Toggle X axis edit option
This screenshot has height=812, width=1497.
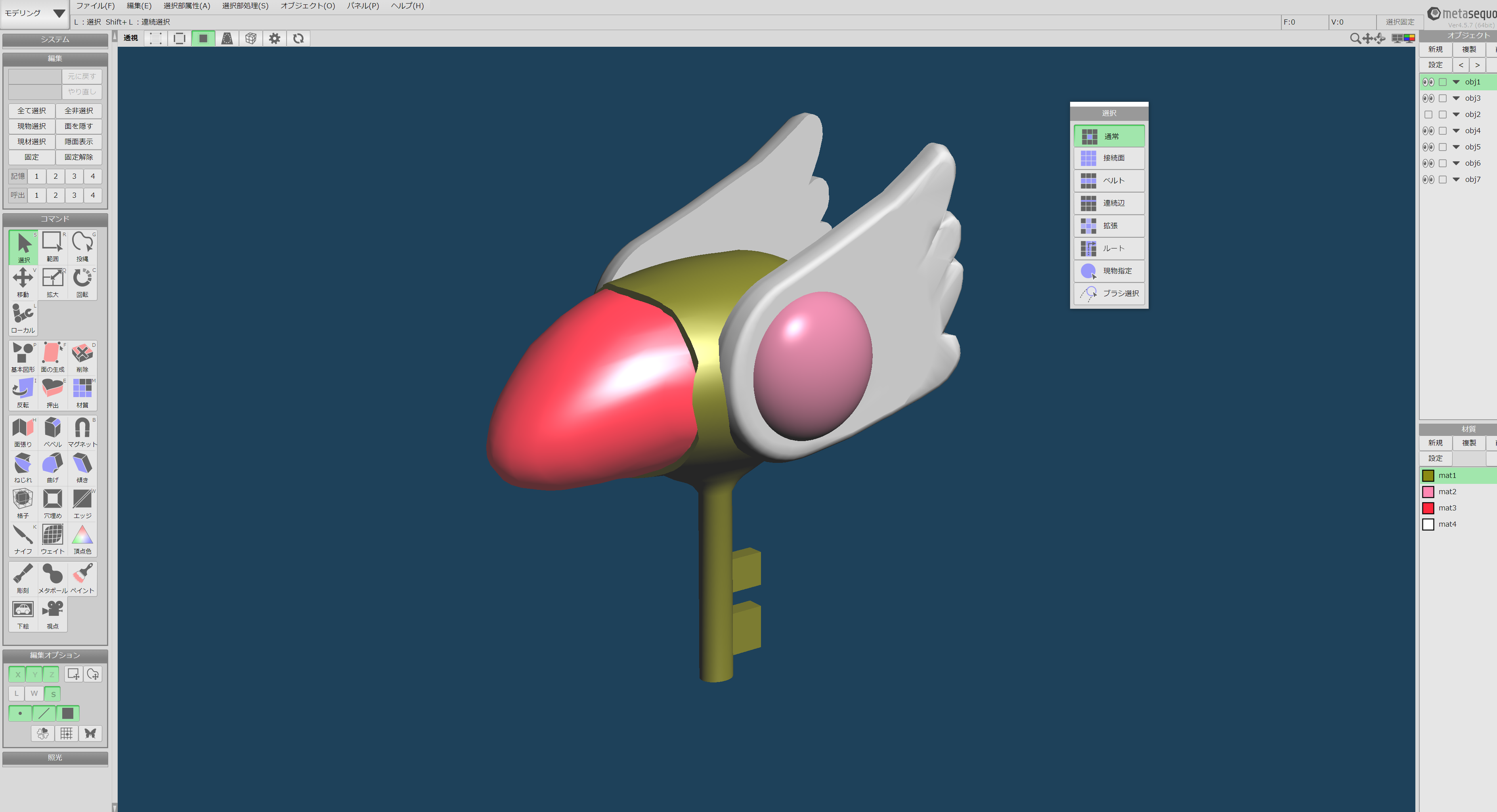(17, 674)
